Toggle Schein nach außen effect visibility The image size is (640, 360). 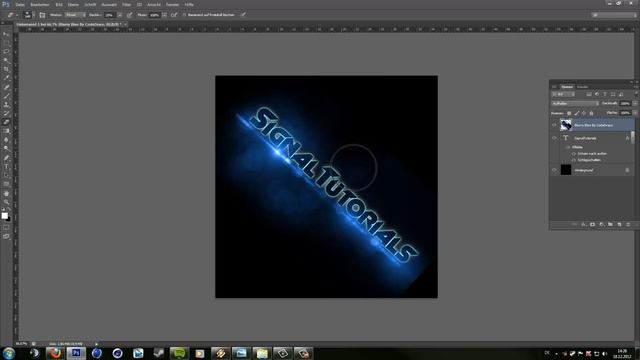[574, 154]
